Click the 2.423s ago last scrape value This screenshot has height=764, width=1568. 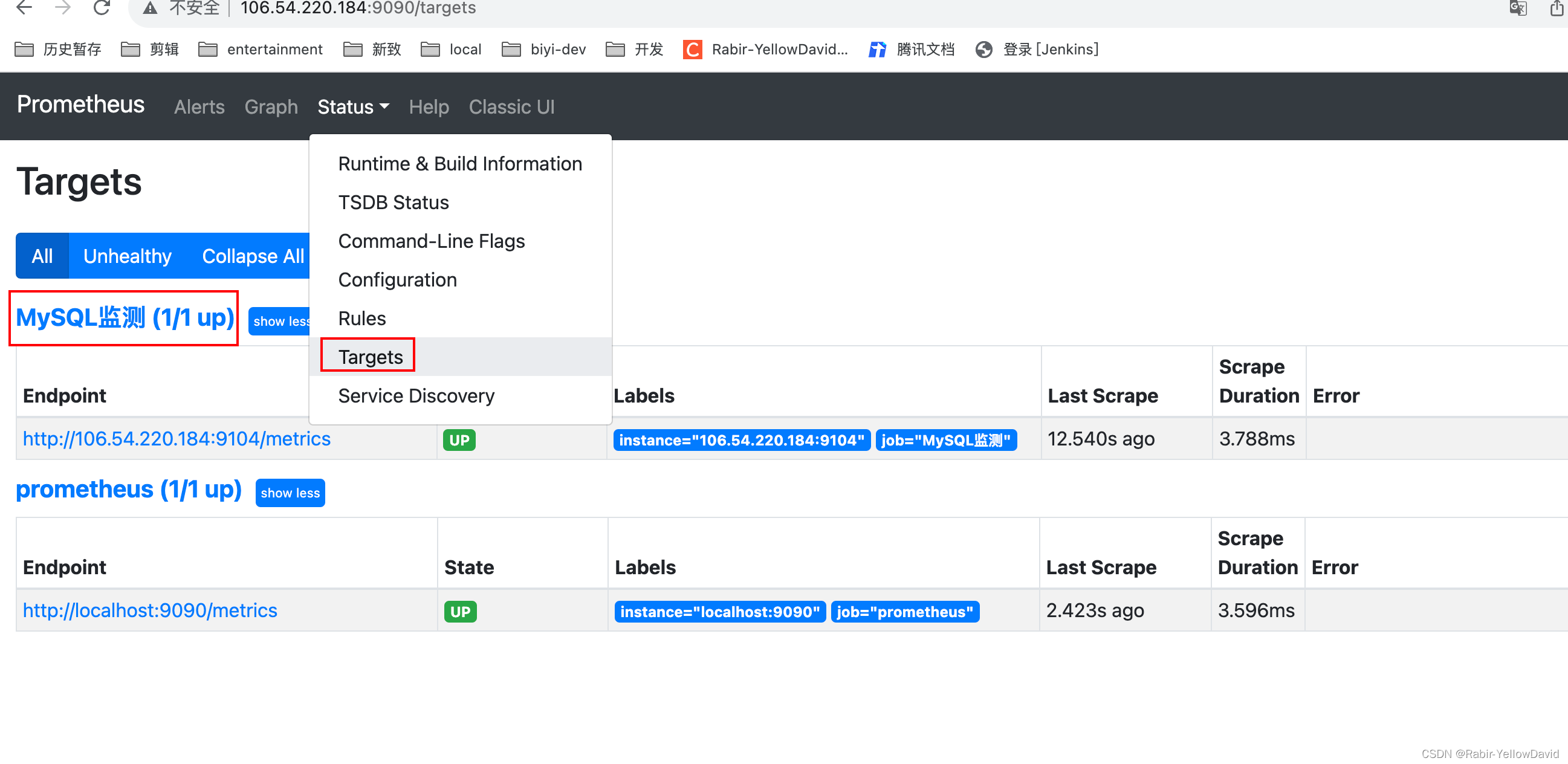click(x=1095, y=610)
